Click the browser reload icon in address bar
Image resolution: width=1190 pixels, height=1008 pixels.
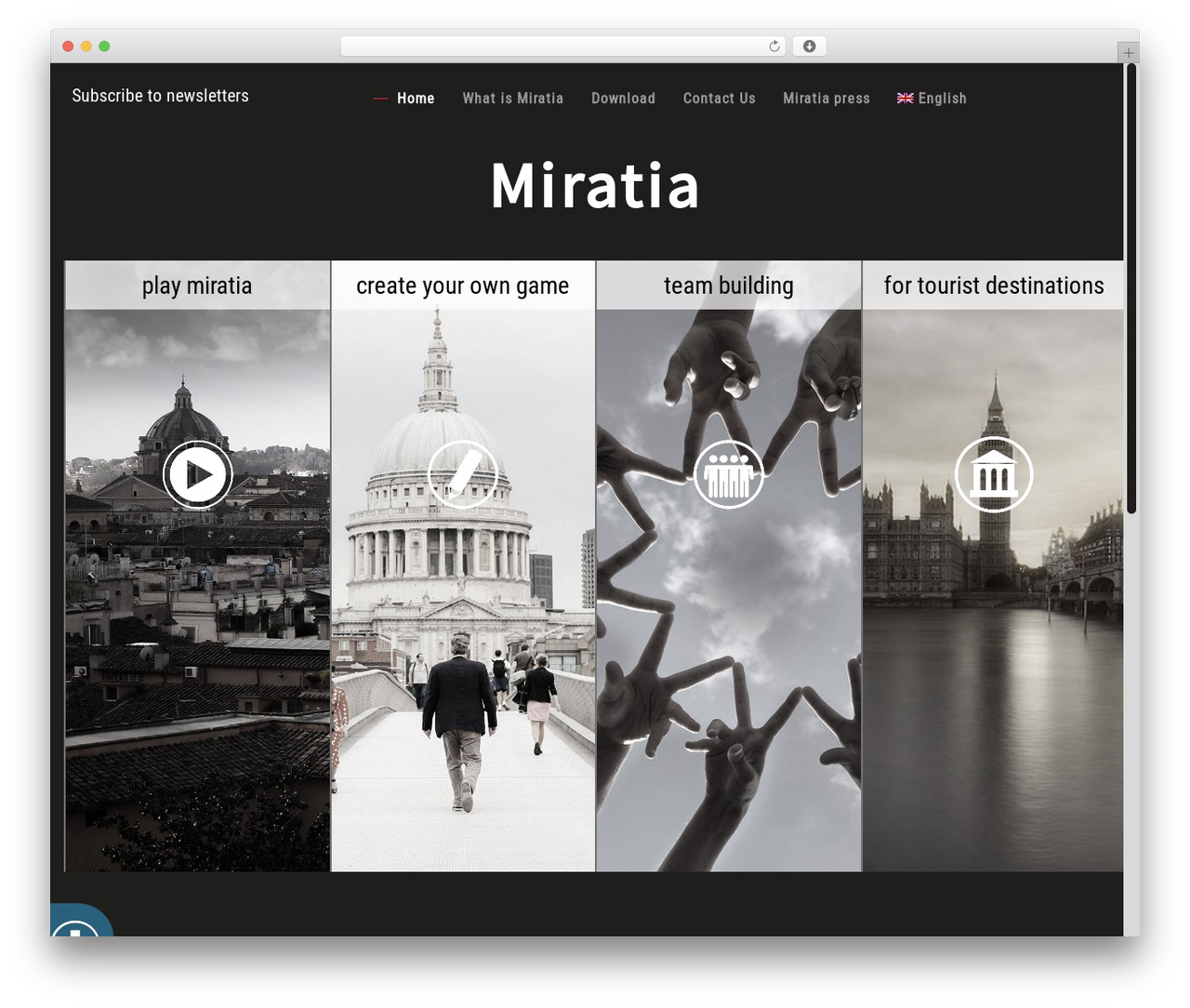pos(774,46)
